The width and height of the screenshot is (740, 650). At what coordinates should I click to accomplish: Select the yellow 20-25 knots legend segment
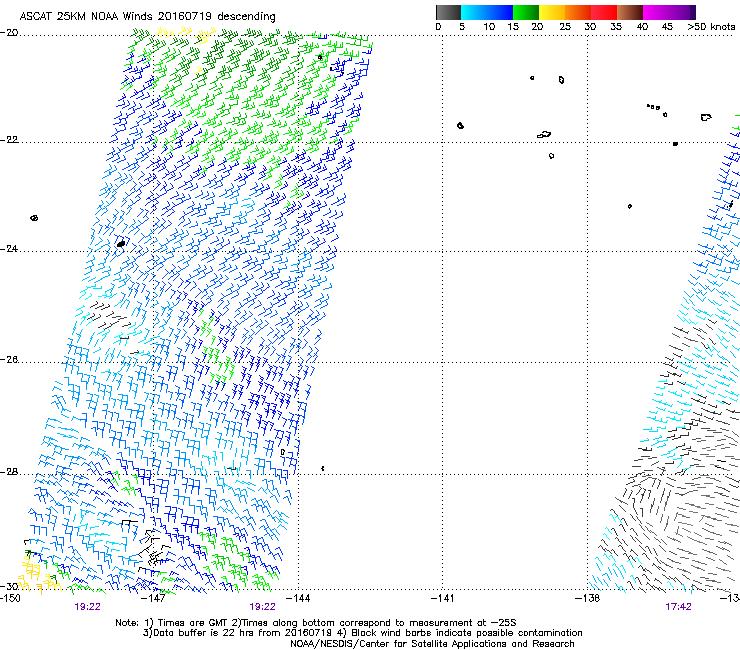pyautogui.click(x=552, y=12)
